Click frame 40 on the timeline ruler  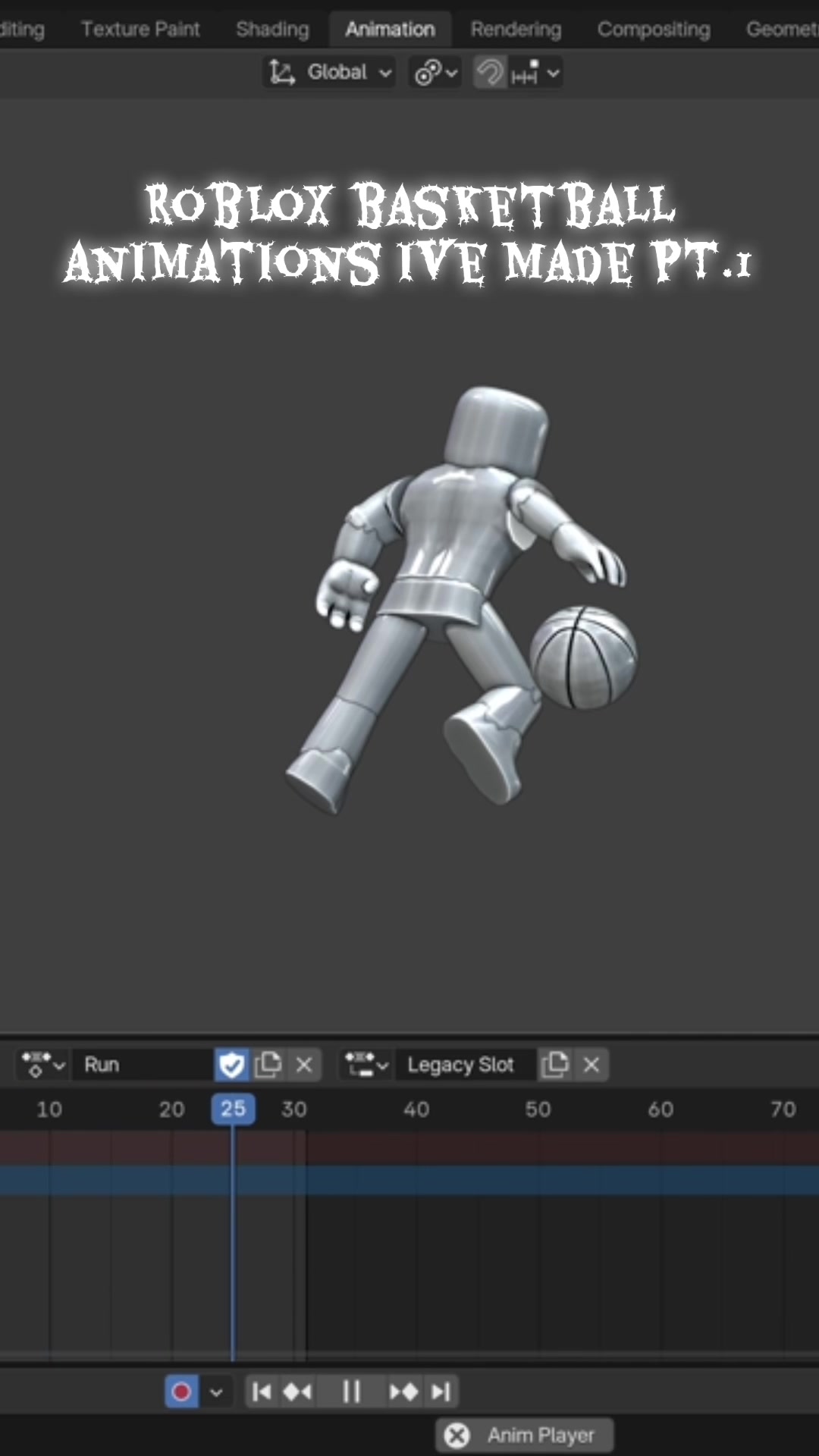(416, 1109)
